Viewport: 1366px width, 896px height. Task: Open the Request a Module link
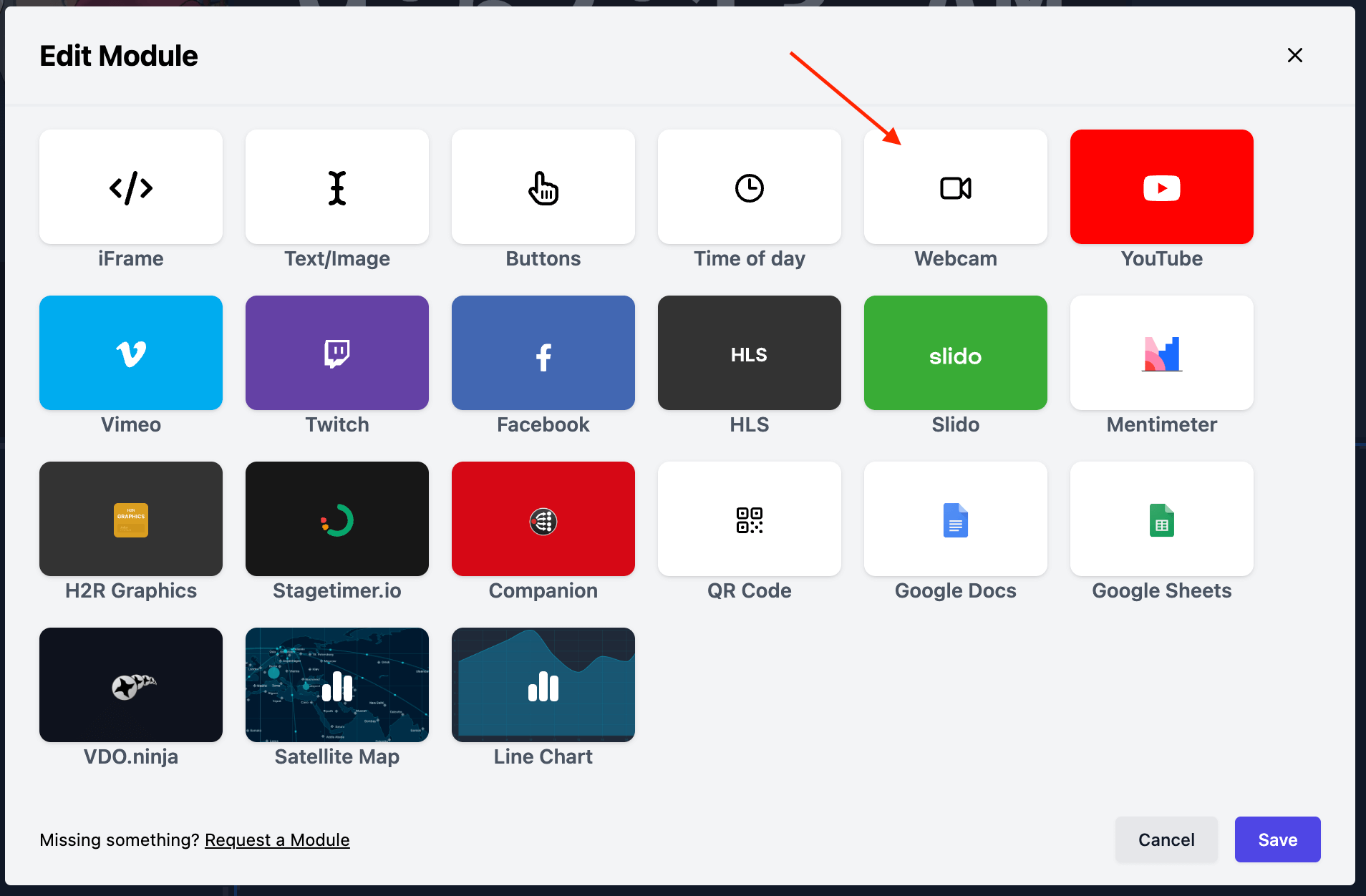coord(276,839)
